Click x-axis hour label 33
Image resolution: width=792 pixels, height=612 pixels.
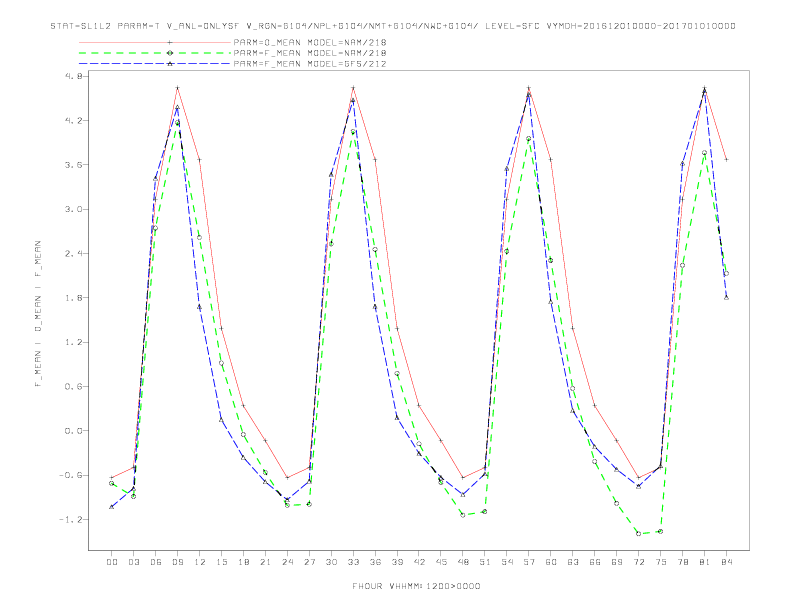coord(353,562)
